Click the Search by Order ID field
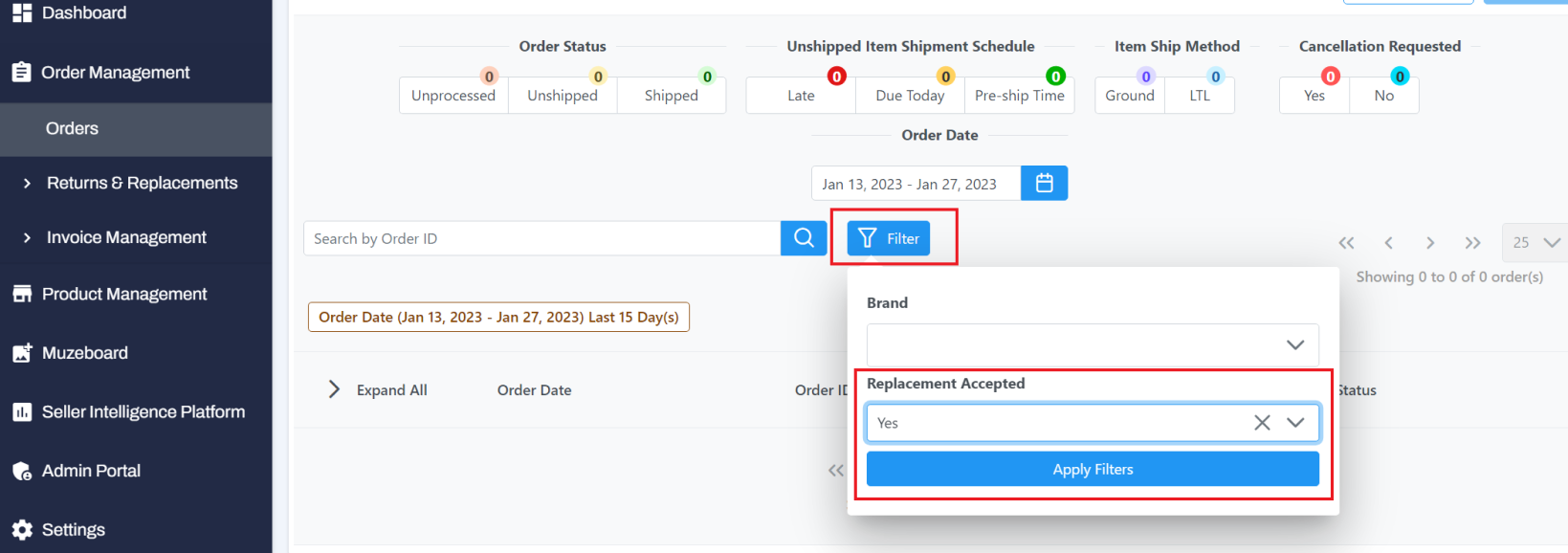1568x553 pixels. (542, 238)
